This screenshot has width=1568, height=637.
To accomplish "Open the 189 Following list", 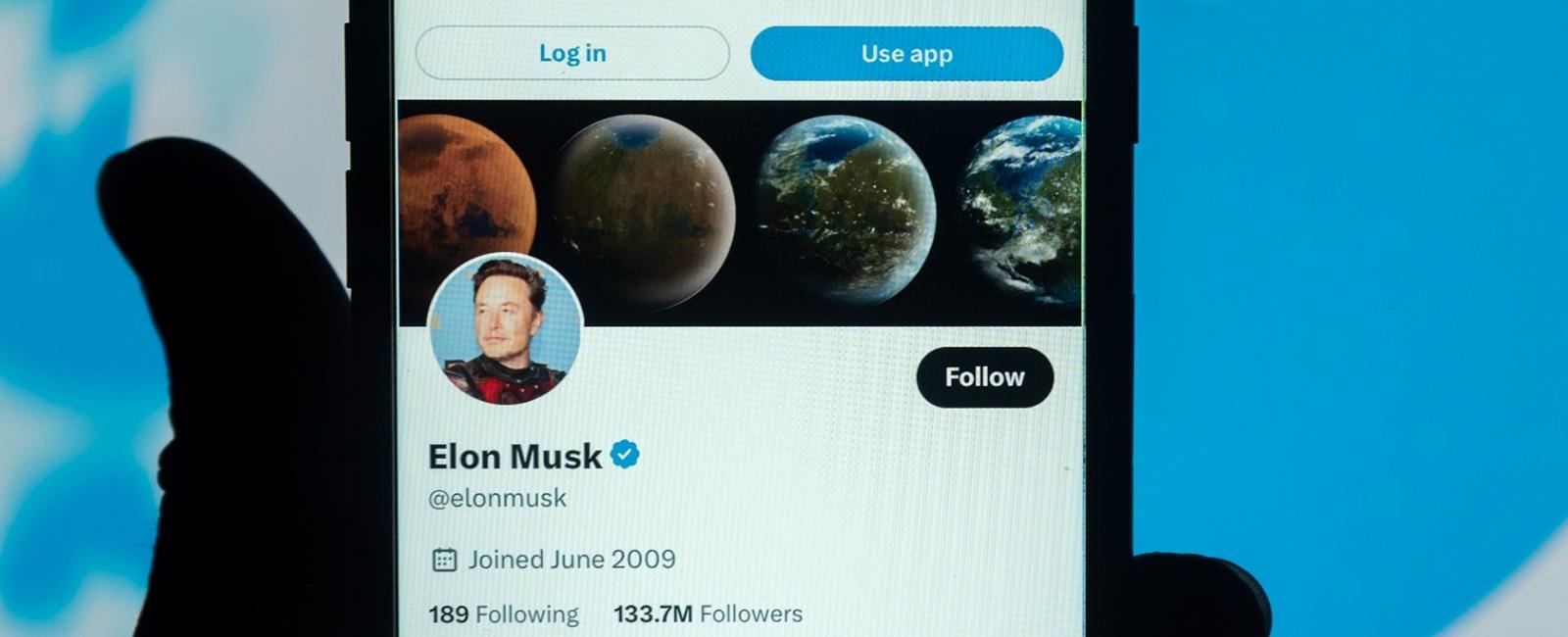I will (x=503, y=613).
